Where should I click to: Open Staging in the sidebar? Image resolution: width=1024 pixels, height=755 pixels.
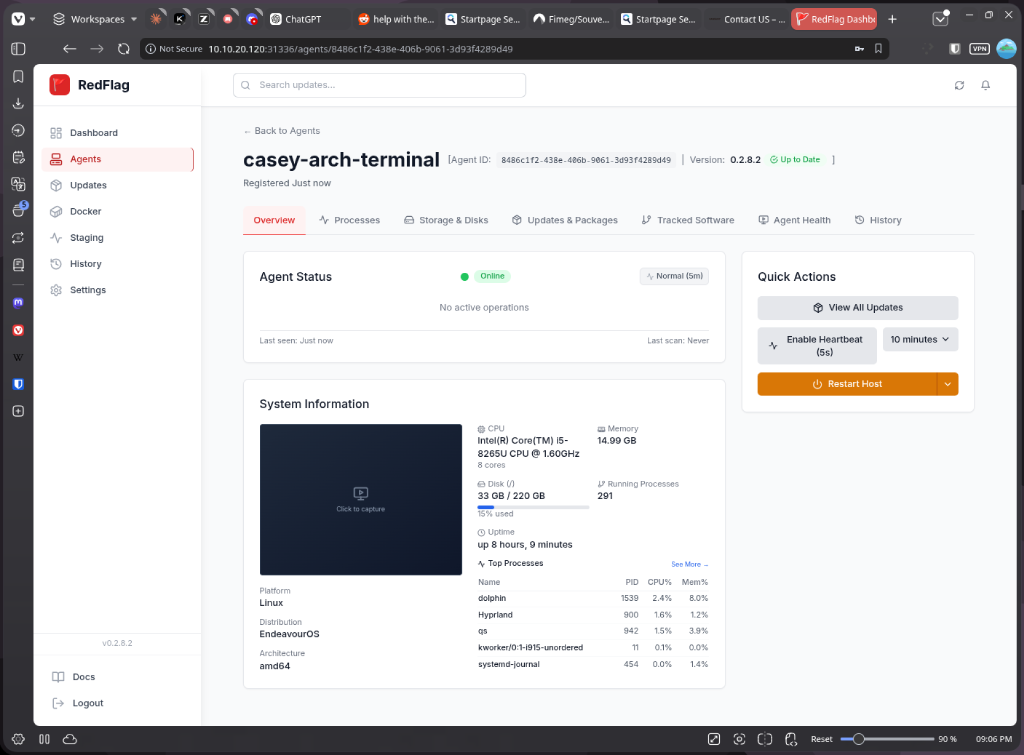(x=118, y=238)
